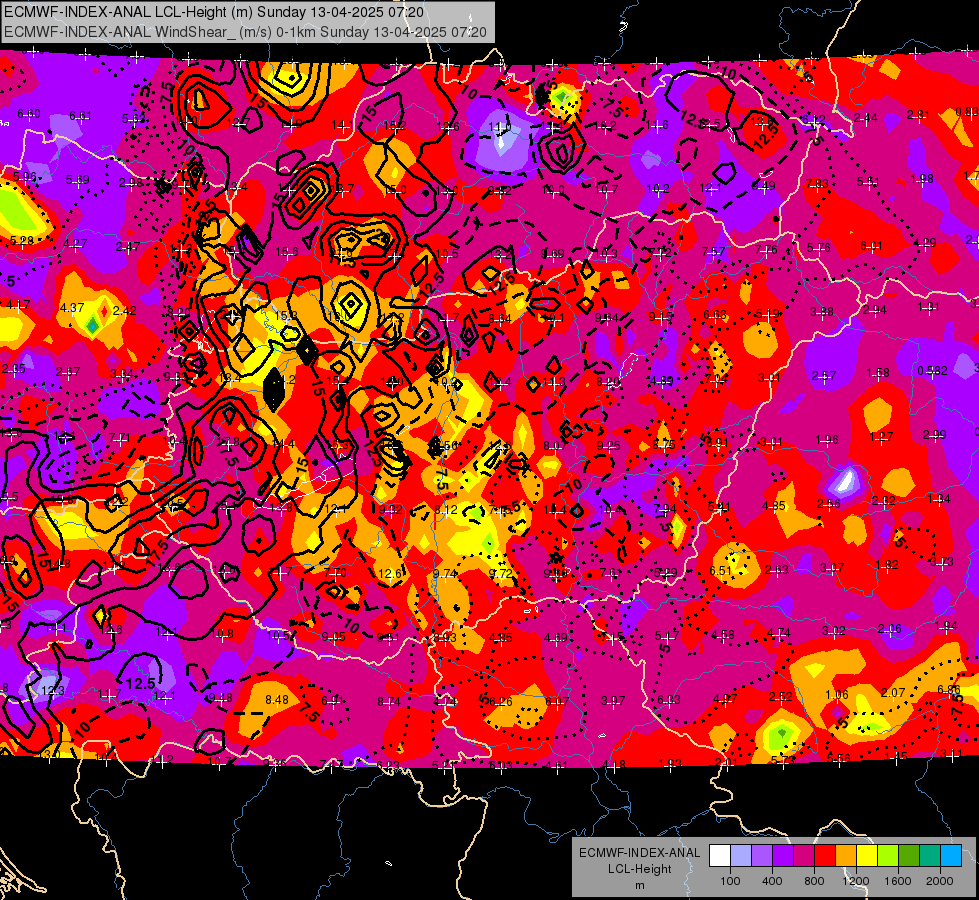
Task: Click the 5.19 grid value
Action: point(768,313)
